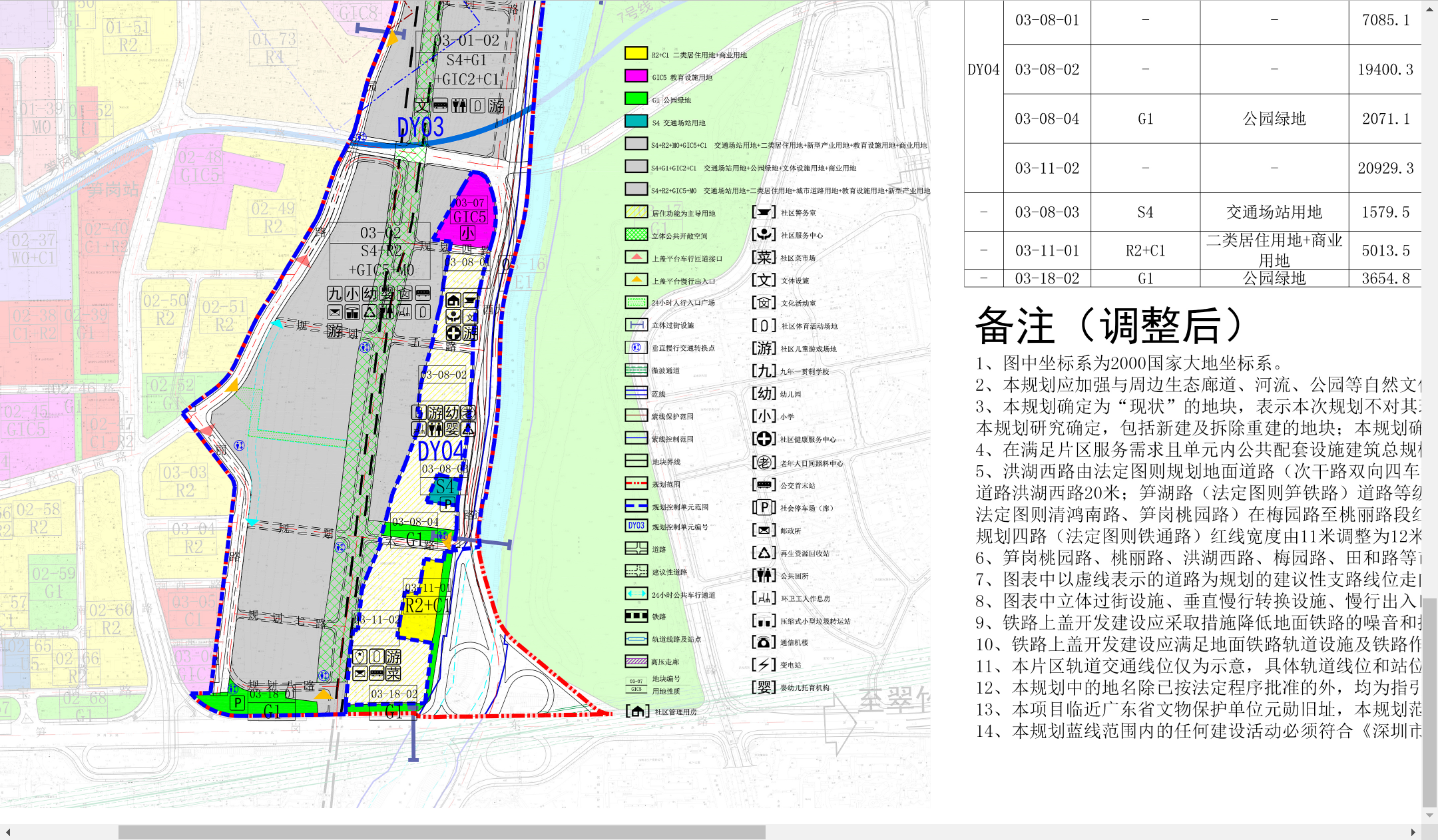Screen dimensions: 1438x840
Task: Click the community health center cross icon
Action: click(764, 439)
